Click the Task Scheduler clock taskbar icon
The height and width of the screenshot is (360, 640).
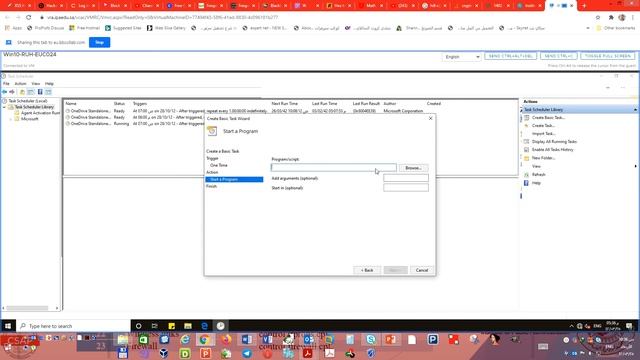pyautogui.click(x=220, y=326)
